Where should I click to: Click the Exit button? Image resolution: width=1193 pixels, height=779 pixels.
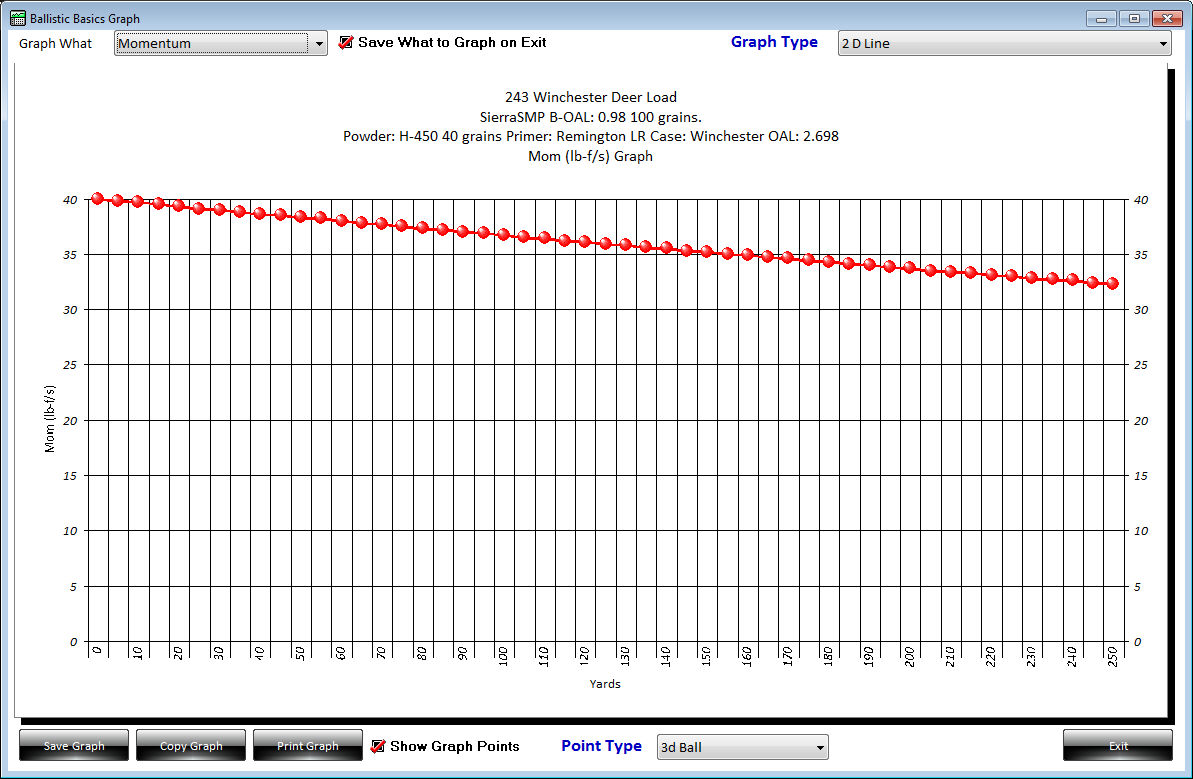click(x=1117, y=746)
